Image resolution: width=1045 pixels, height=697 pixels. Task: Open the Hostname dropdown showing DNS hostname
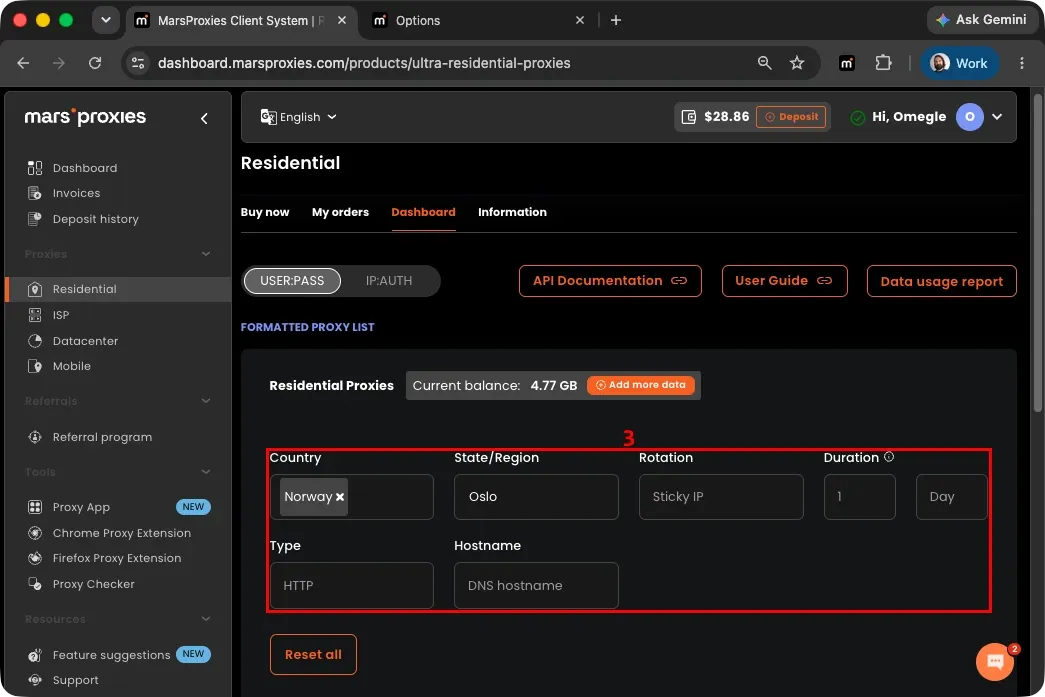536,586
